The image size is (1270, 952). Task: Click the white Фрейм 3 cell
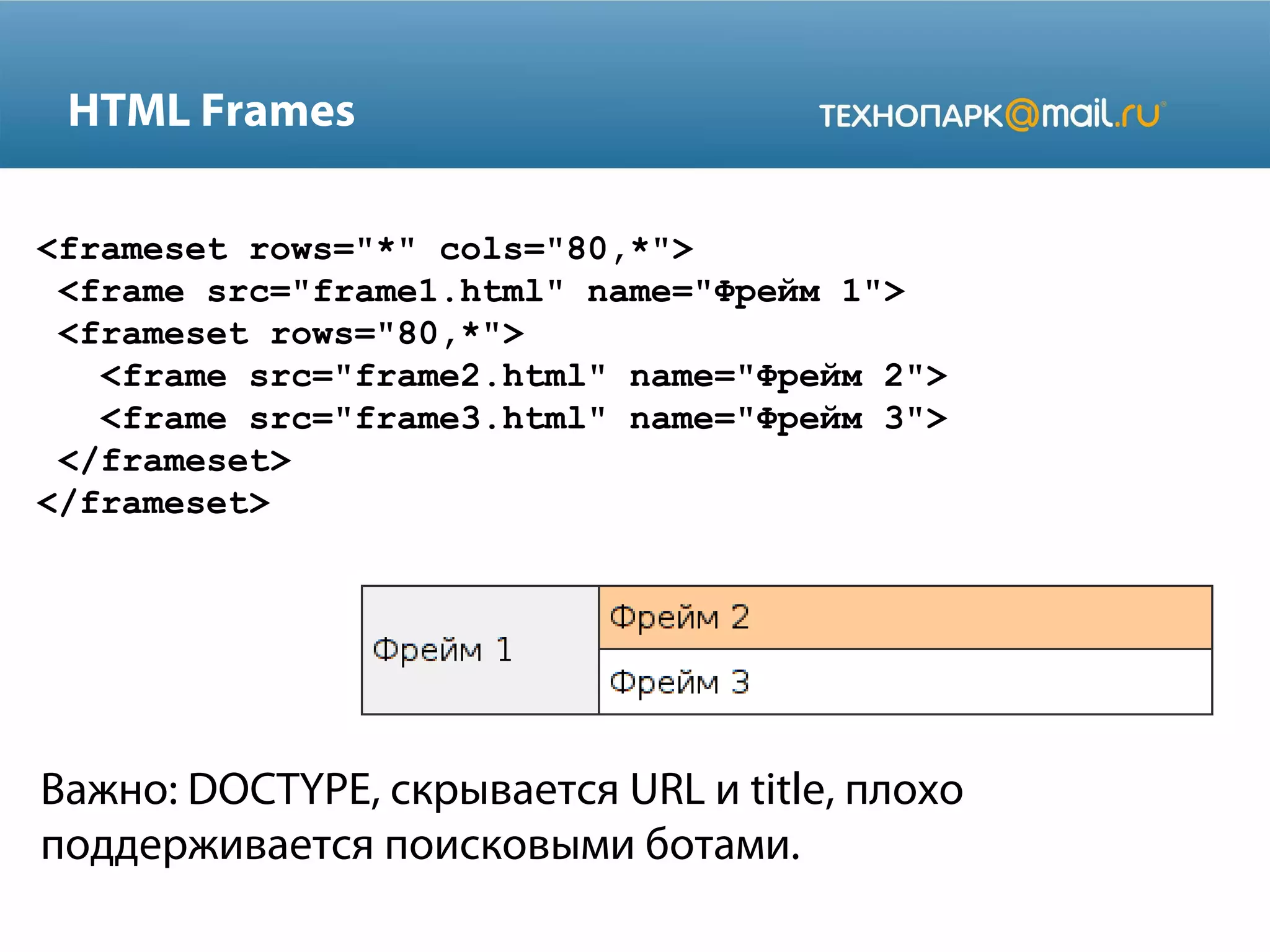[905, 682]
